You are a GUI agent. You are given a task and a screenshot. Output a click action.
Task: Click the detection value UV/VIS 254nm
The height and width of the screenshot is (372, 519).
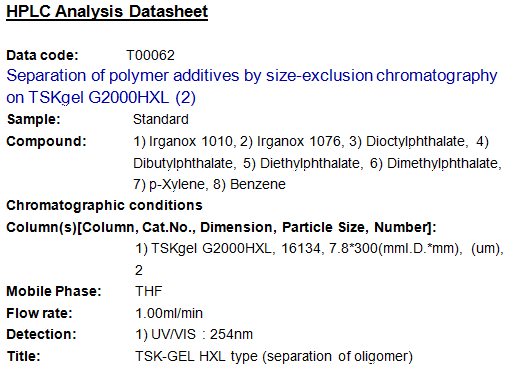(x=202, y=334)
